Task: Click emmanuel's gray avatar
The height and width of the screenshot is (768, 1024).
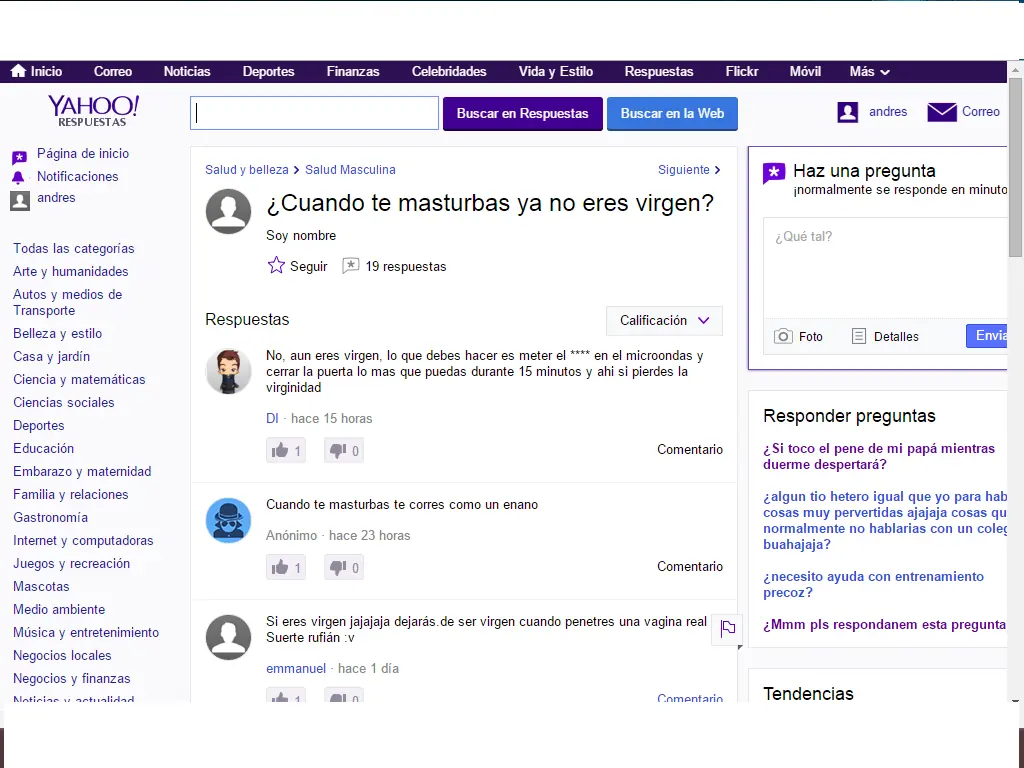Action: [229, 637]
